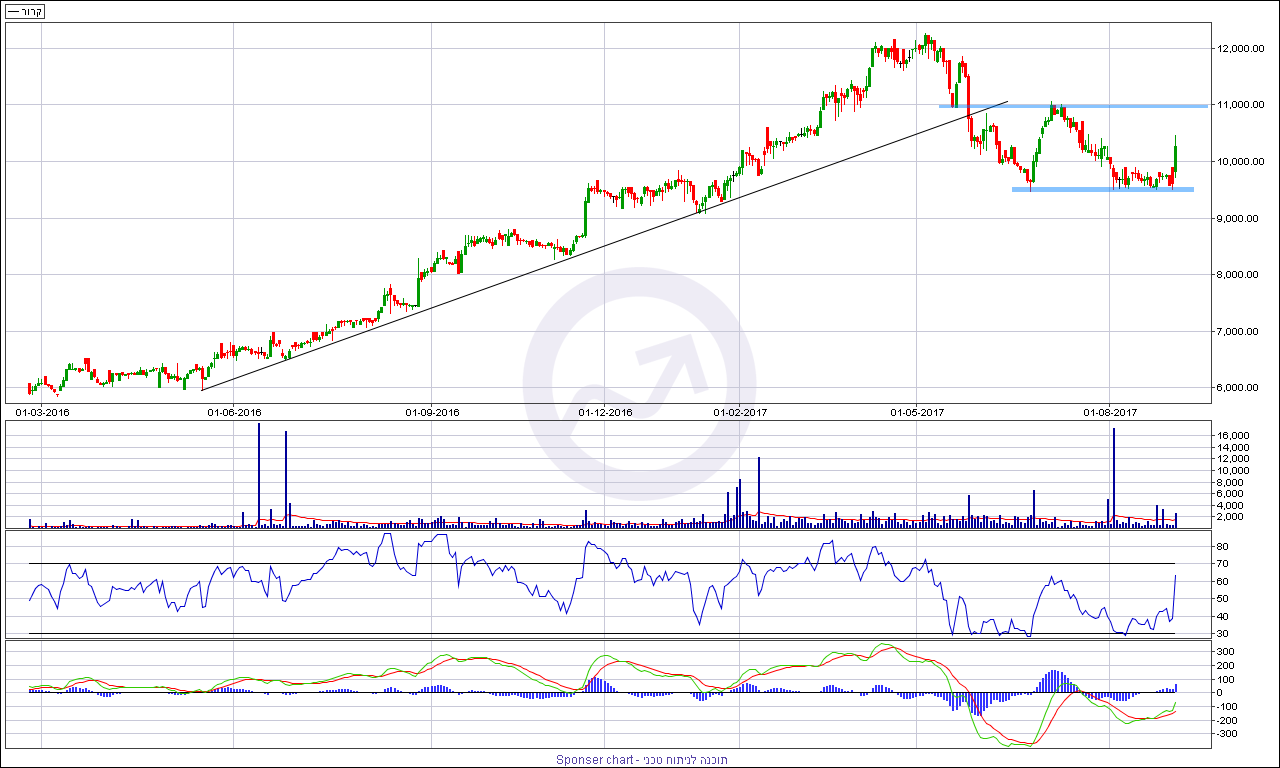Click the 80 label on the RSI axis
Screen dimensions: 1280x768
click(x=1222, y=547)
